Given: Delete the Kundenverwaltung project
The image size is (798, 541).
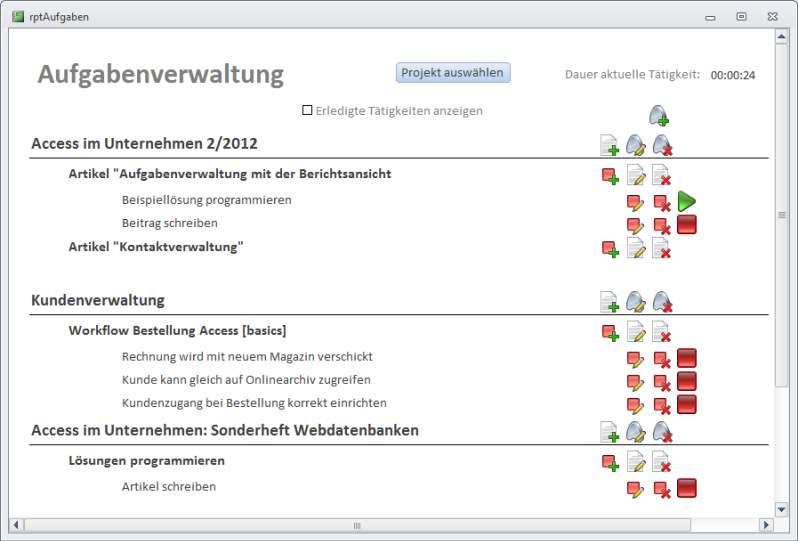Looking at the screenshot, I should click(661, 301).
